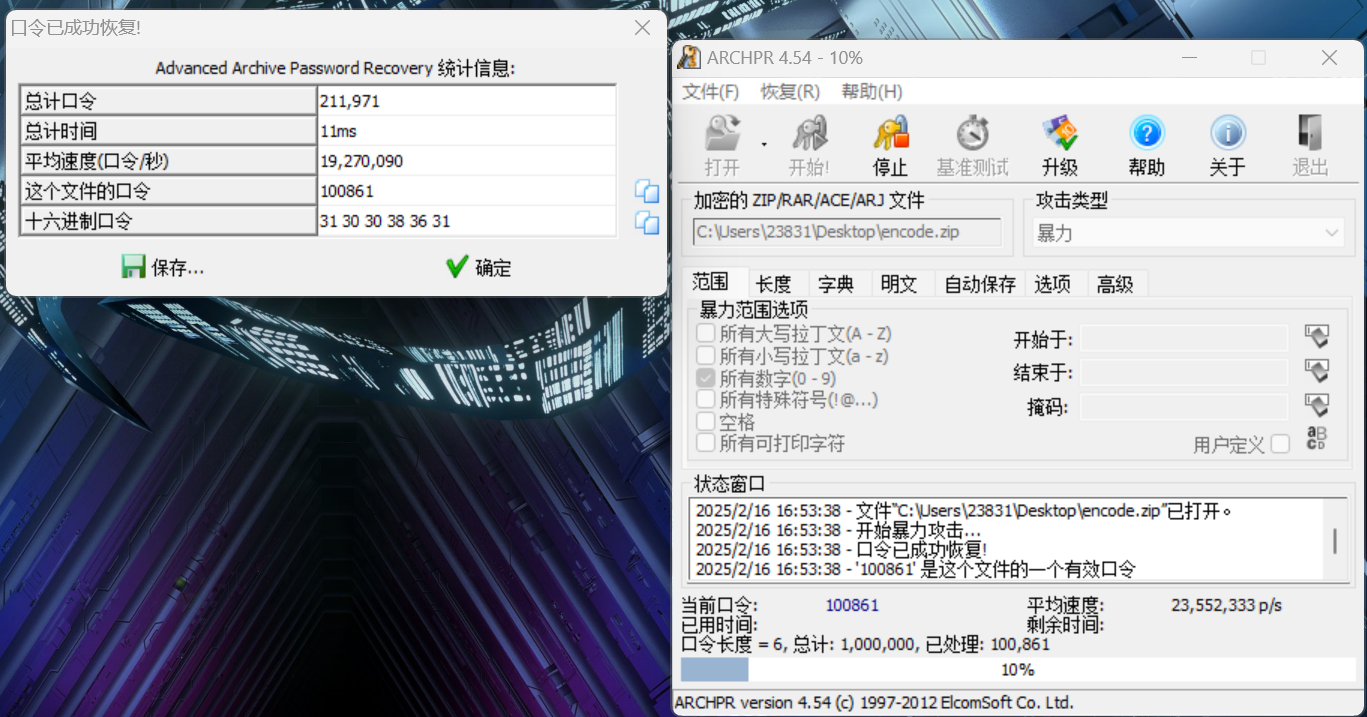
Task: Click the icon beside 开始于 field
Action: coord(1317,338)
